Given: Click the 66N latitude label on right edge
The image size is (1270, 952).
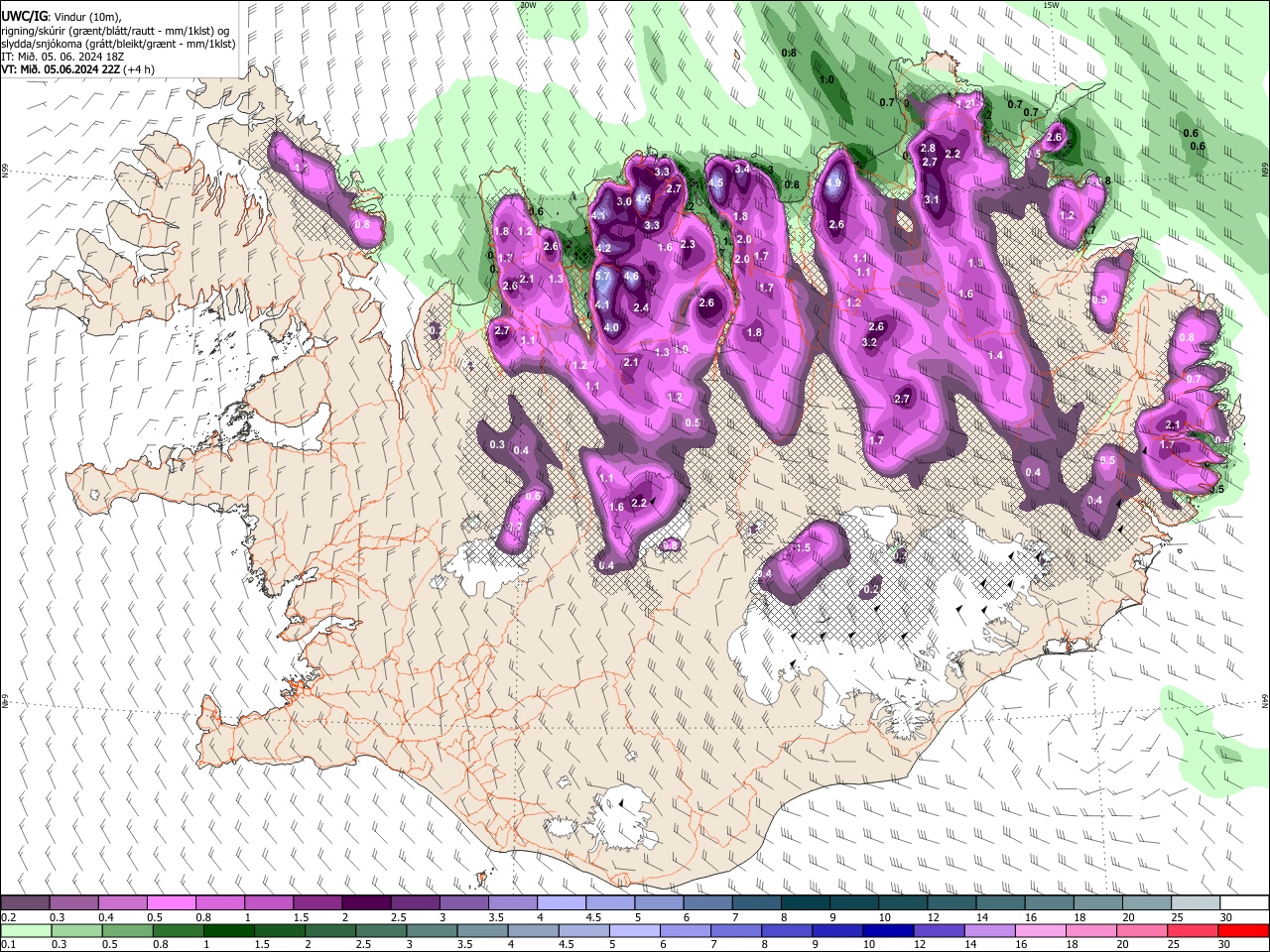Looking at the screenshot, I should [1265, 170].
